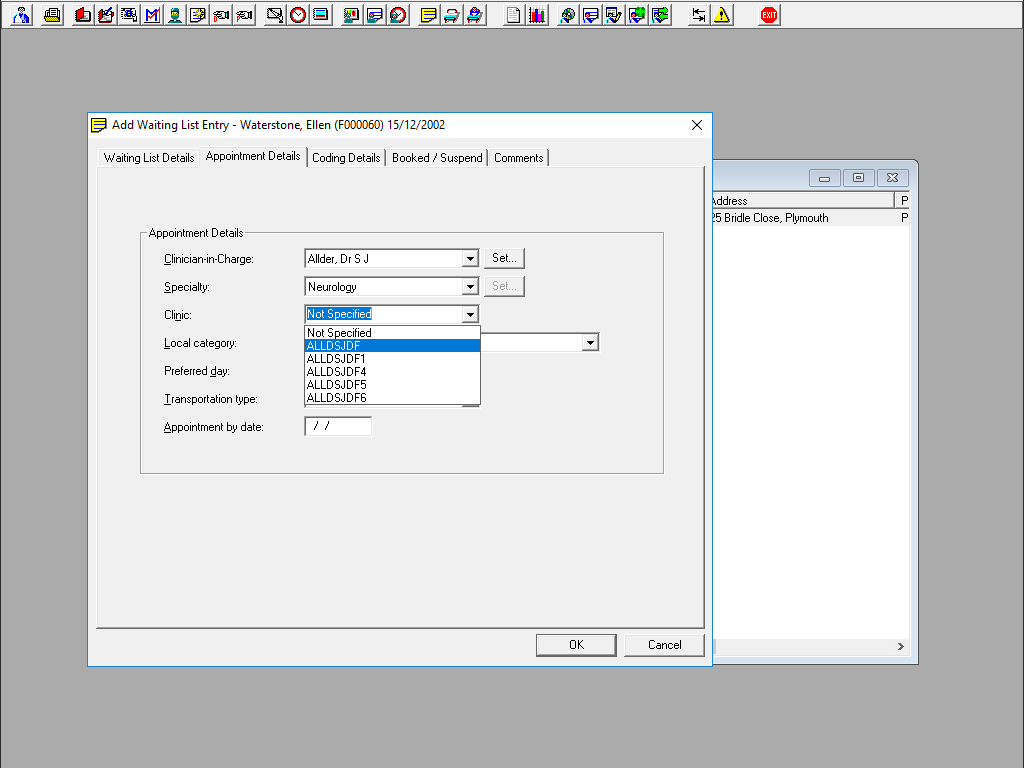Close the Add Waiting List Entry dialog

click(697, 125)
